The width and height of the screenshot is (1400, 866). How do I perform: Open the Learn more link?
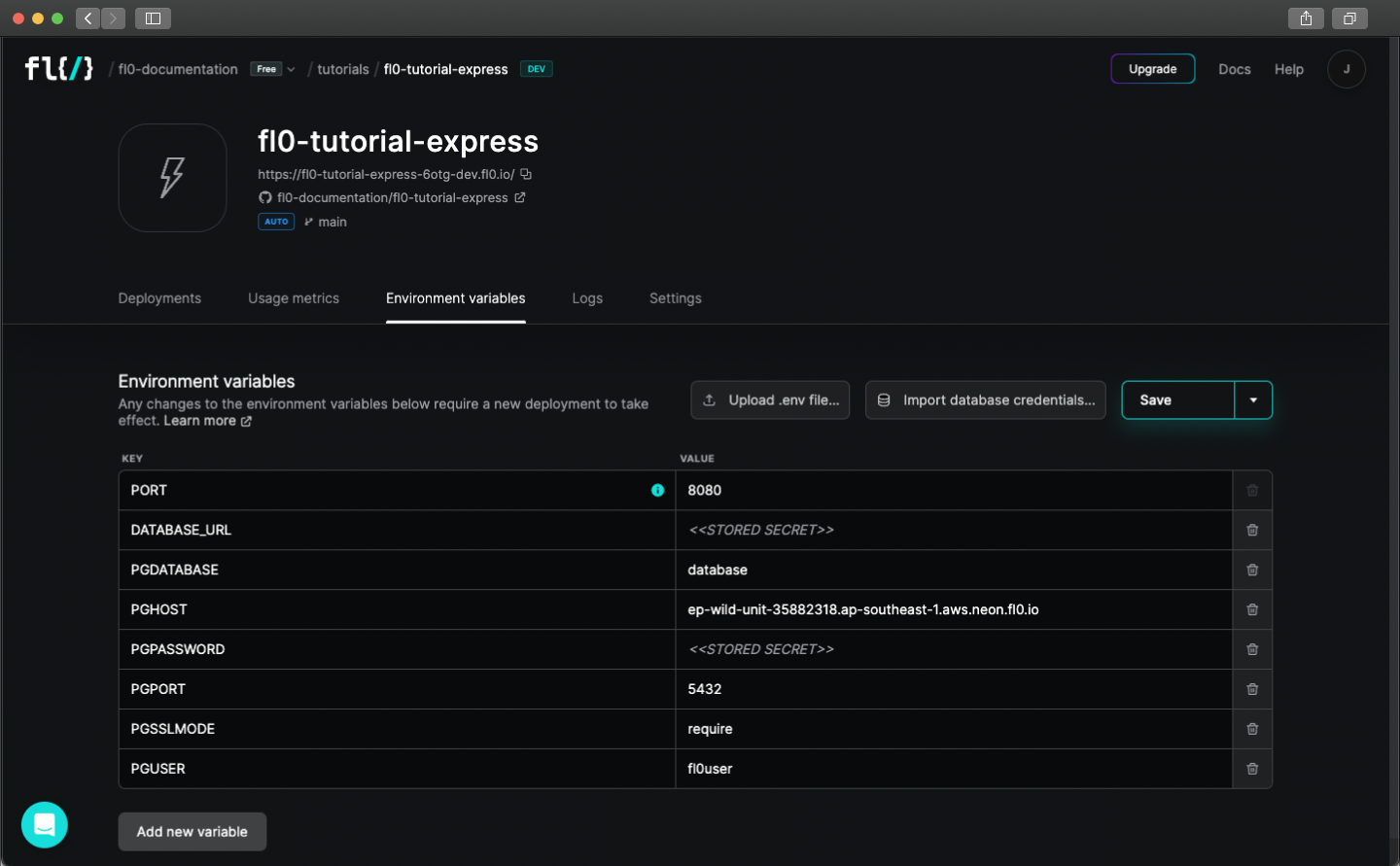point(207,421)
